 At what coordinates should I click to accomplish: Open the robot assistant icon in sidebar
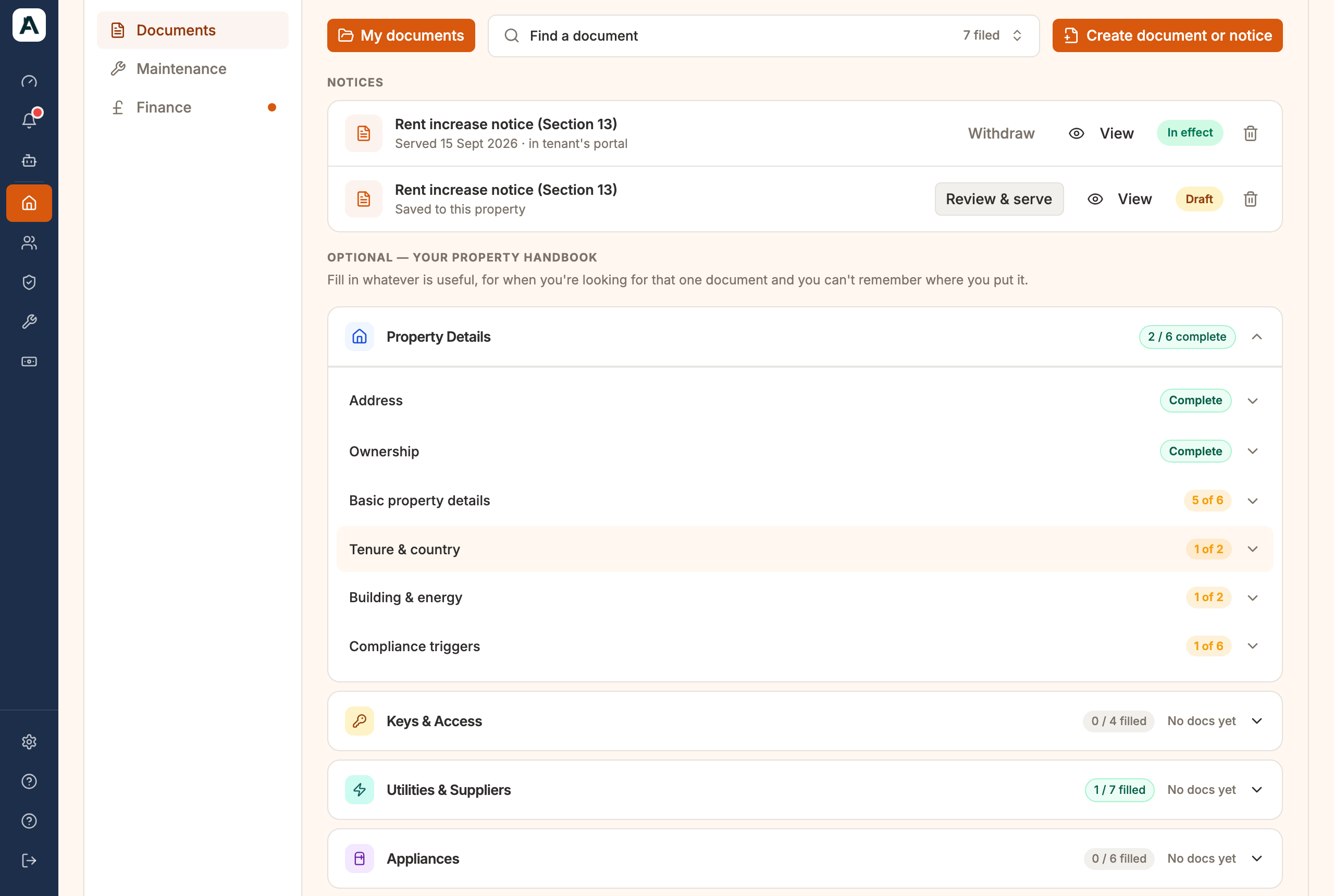pos(29,160)
